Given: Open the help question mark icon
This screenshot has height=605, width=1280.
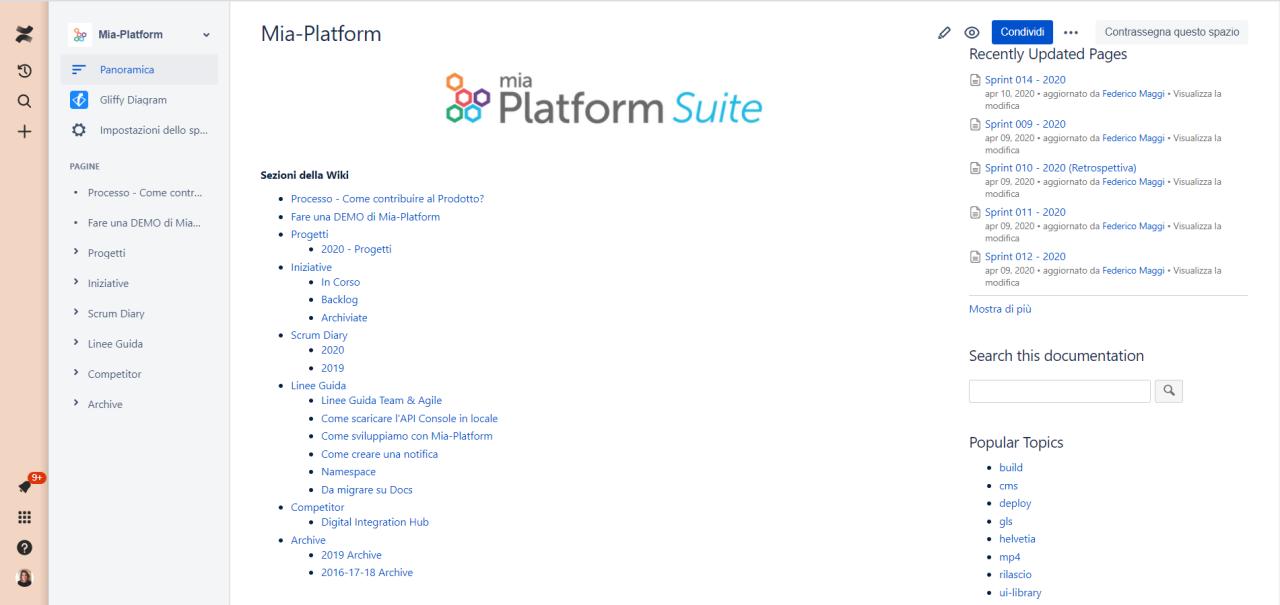Looking at the screenshot, I should pos(24,547).
